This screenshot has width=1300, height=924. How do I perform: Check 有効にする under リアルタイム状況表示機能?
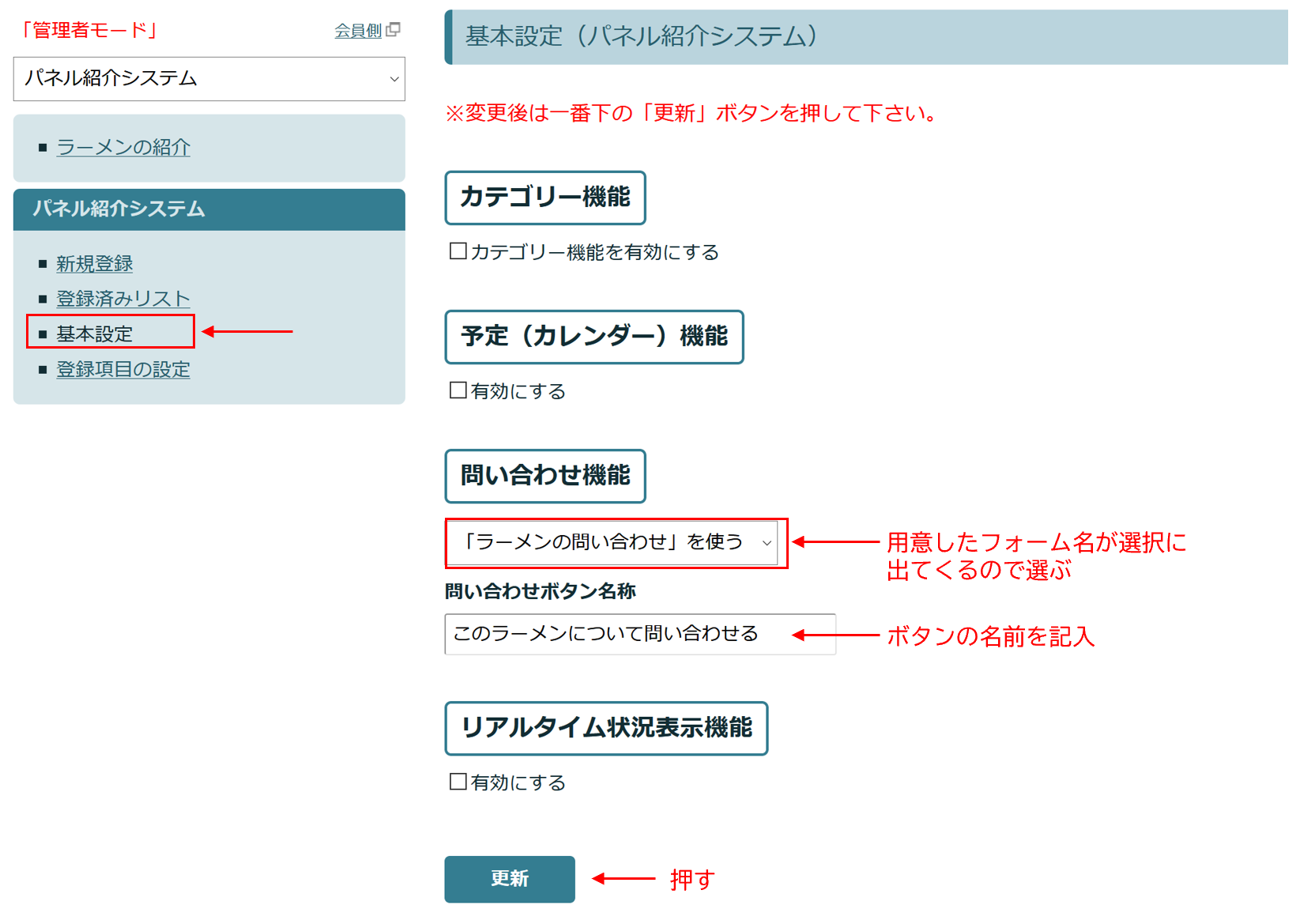click(x=458, y=782)
